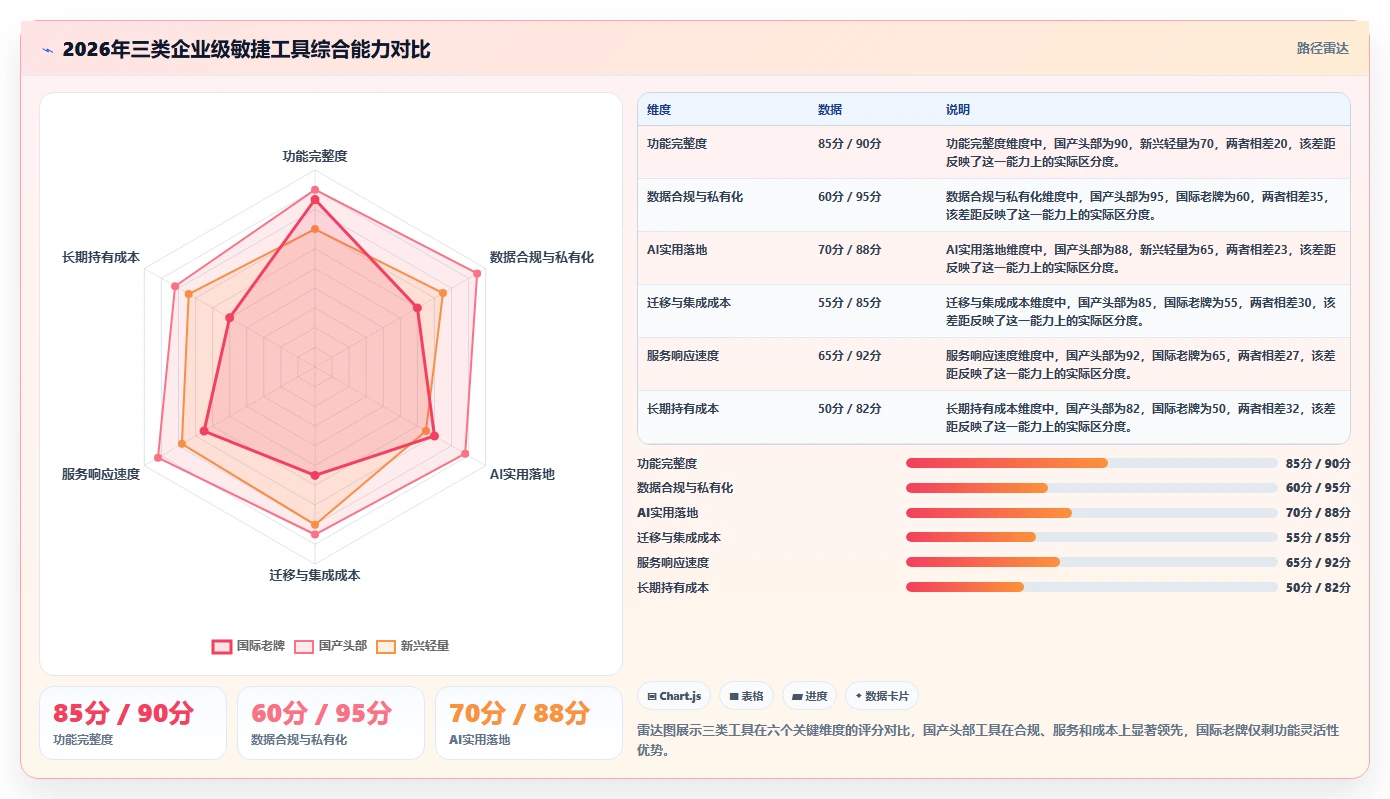The width and height of the screenshot is (1390, 799).
Task: Click the 迁移与集成成本 progress bar
Action: 1092,537
